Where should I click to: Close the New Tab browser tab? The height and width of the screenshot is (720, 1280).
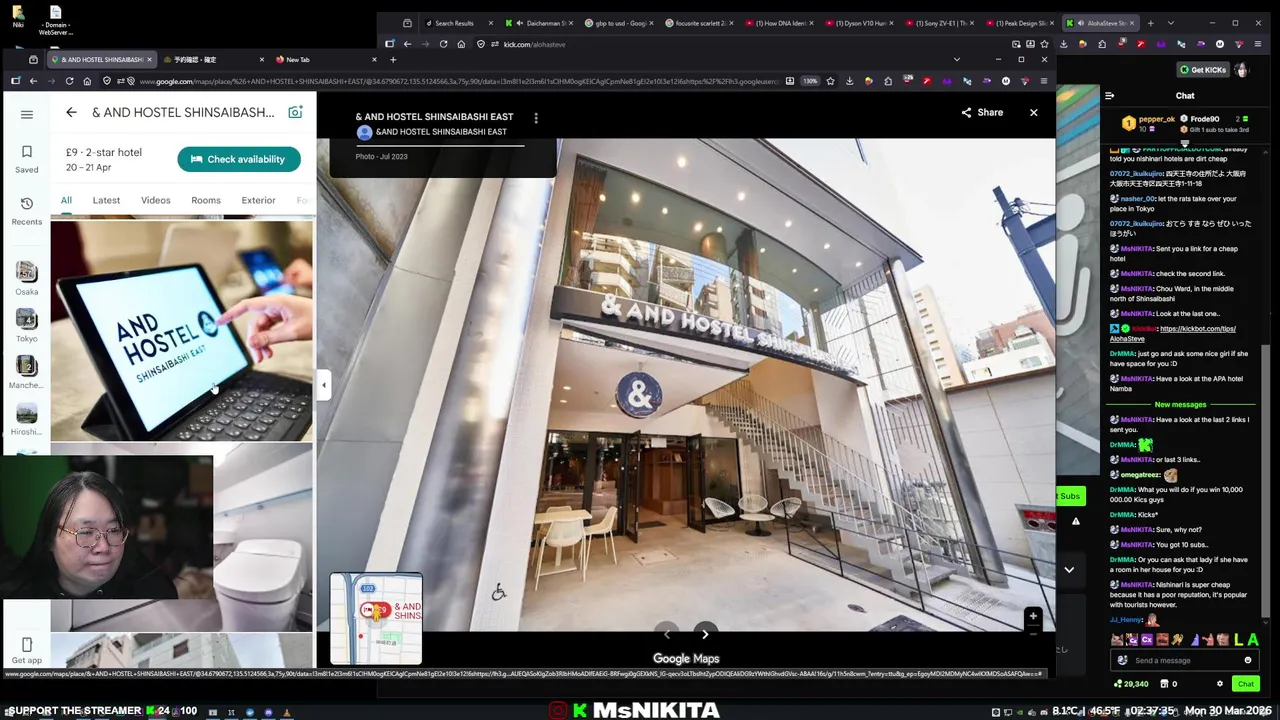point(374,60)
